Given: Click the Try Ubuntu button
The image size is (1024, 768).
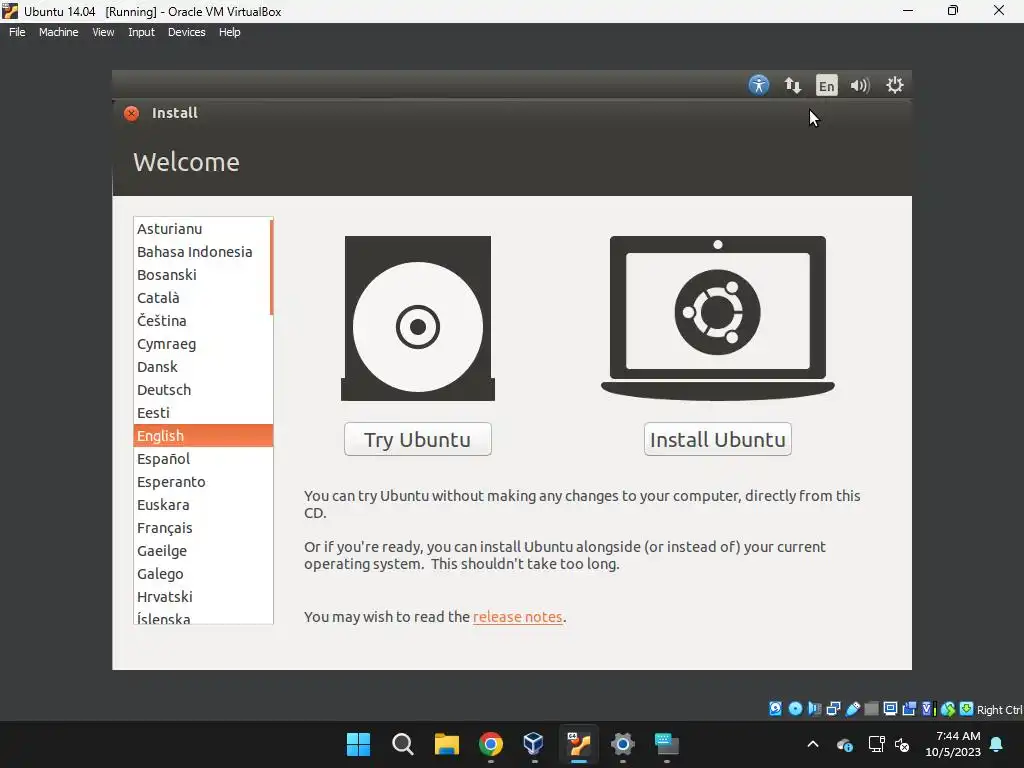Looking at the screenshot, I should pyautogui.click(x=418, y=440).
